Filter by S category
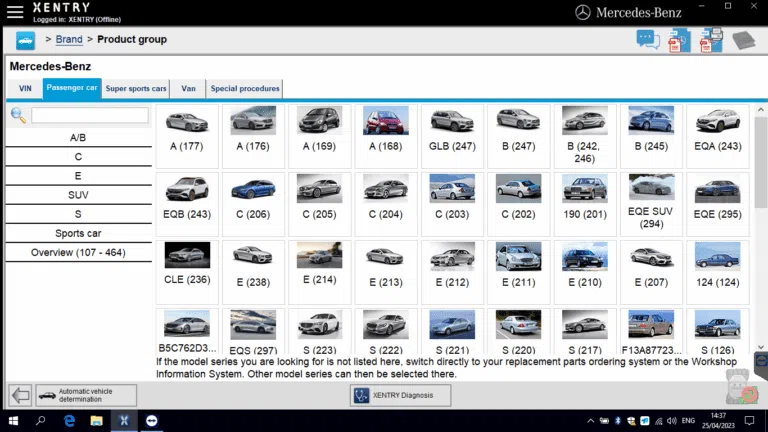Viewport: 768px width, 432px height. pyautogui.click(x=78, y=214)
